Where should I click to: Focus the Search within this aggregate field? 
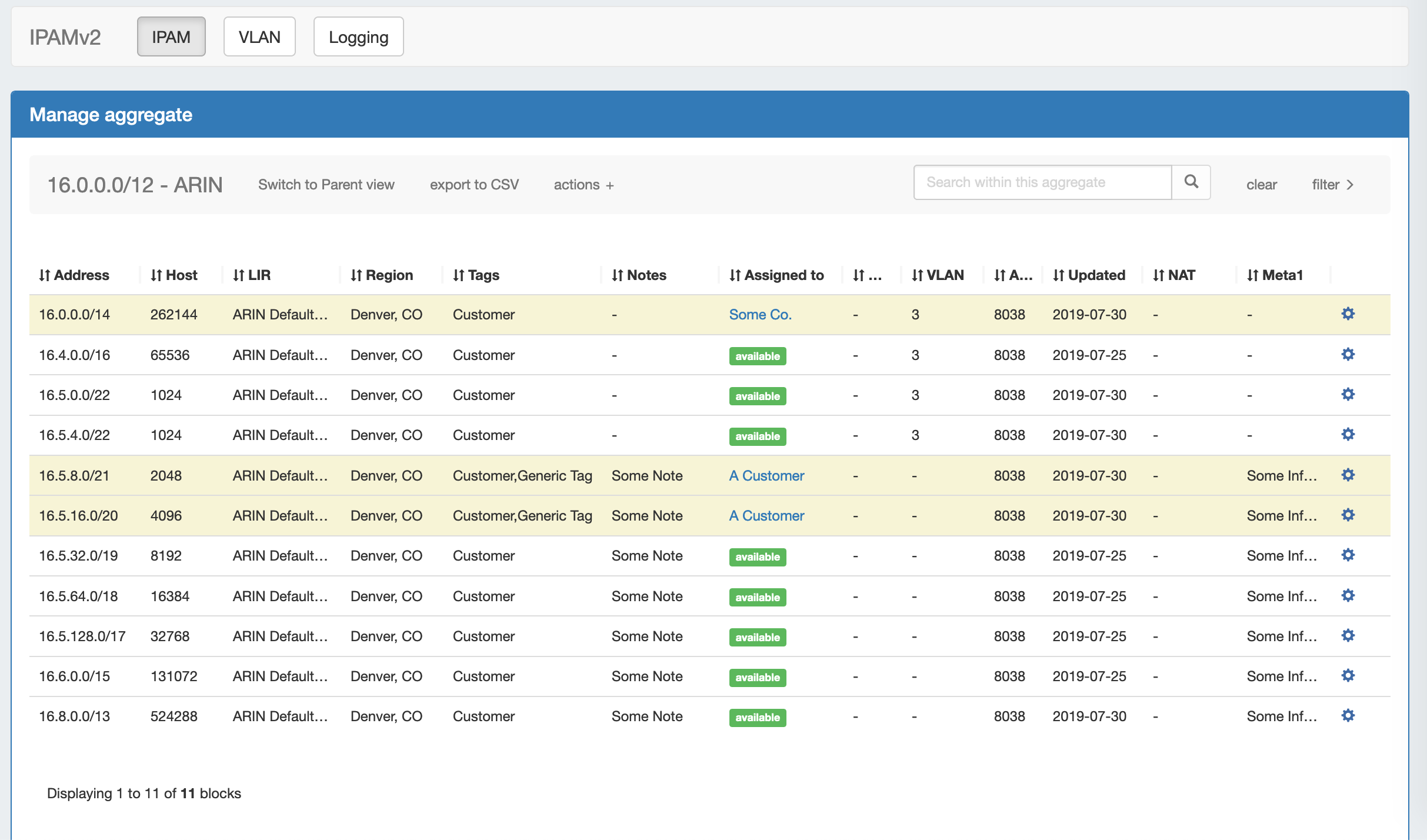1042,182
